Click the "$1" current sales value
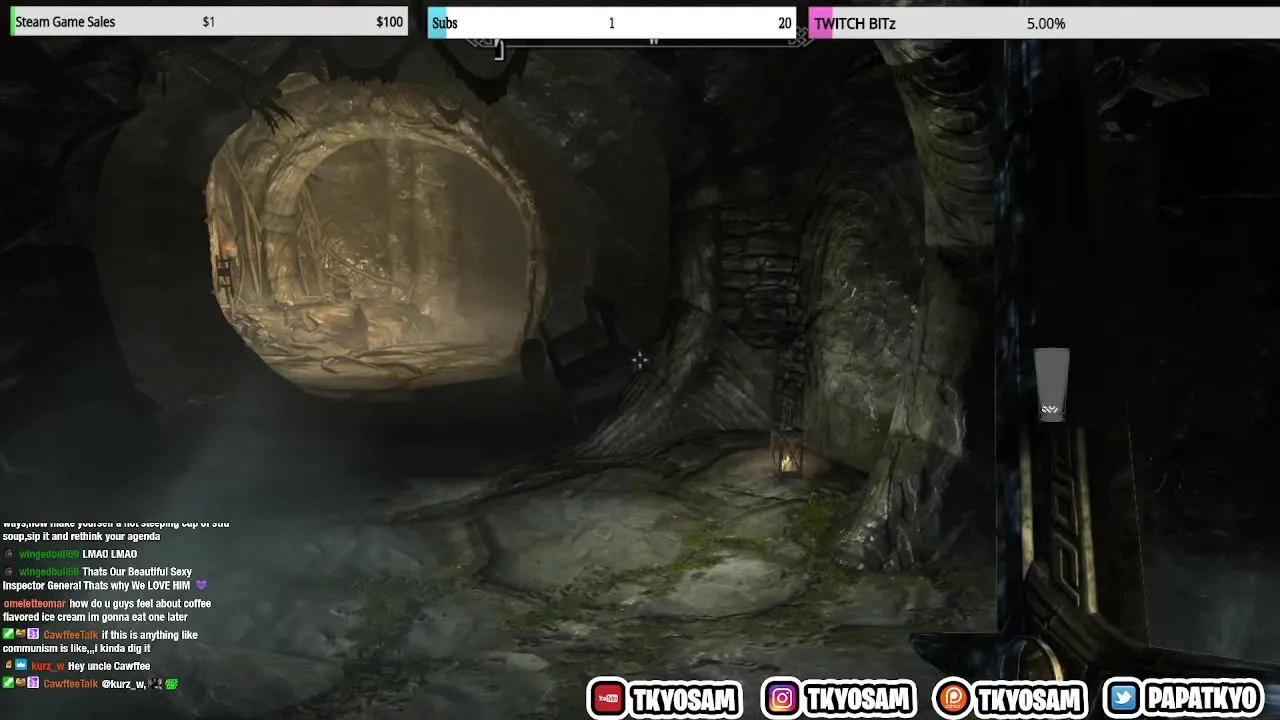 208,22
